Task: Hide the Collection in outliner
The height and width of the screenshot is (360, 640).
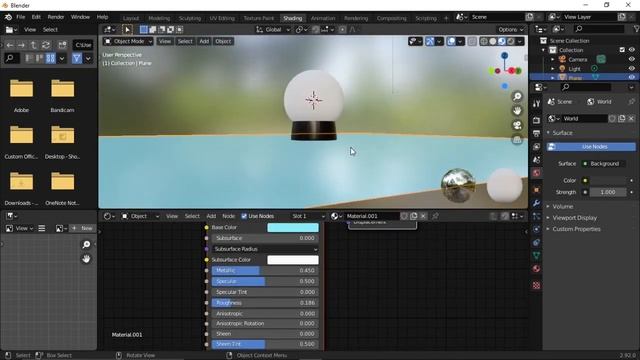Action: (x=631, y=50)
